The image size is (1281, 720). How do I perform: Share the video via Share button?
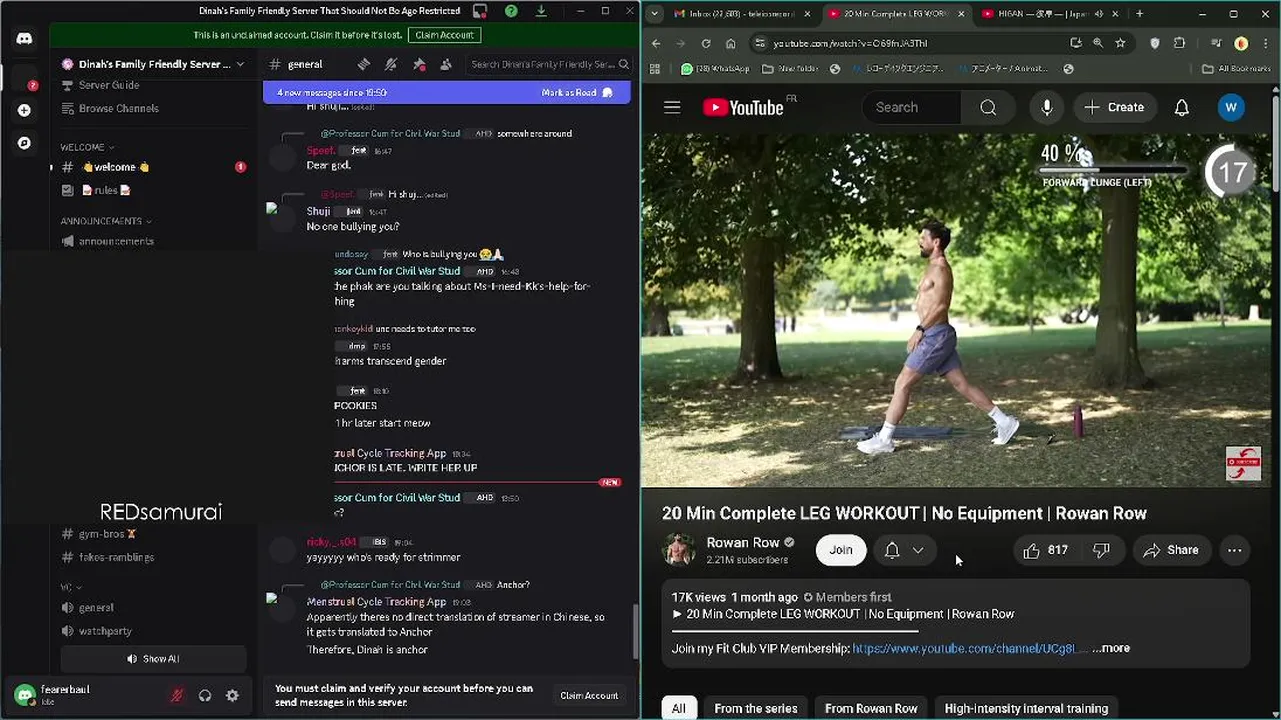click(x=1171, y=550)
